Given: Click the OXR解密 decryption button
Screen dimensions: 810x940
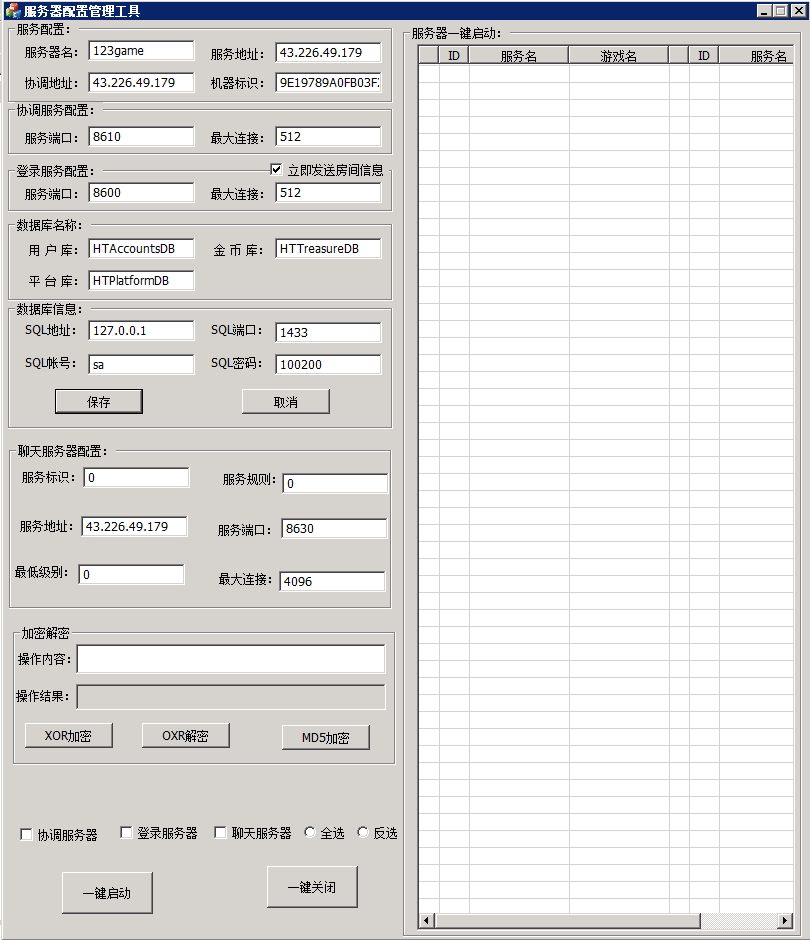Looking at the screenshot, I should (184, 735).
